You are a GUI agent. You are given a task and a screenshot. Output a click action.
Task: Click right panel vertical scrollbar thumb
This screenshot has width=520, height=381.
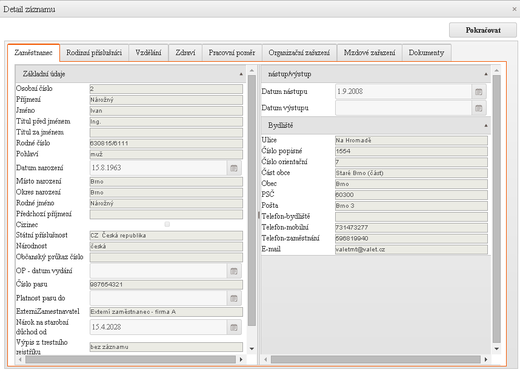(497, 209)
